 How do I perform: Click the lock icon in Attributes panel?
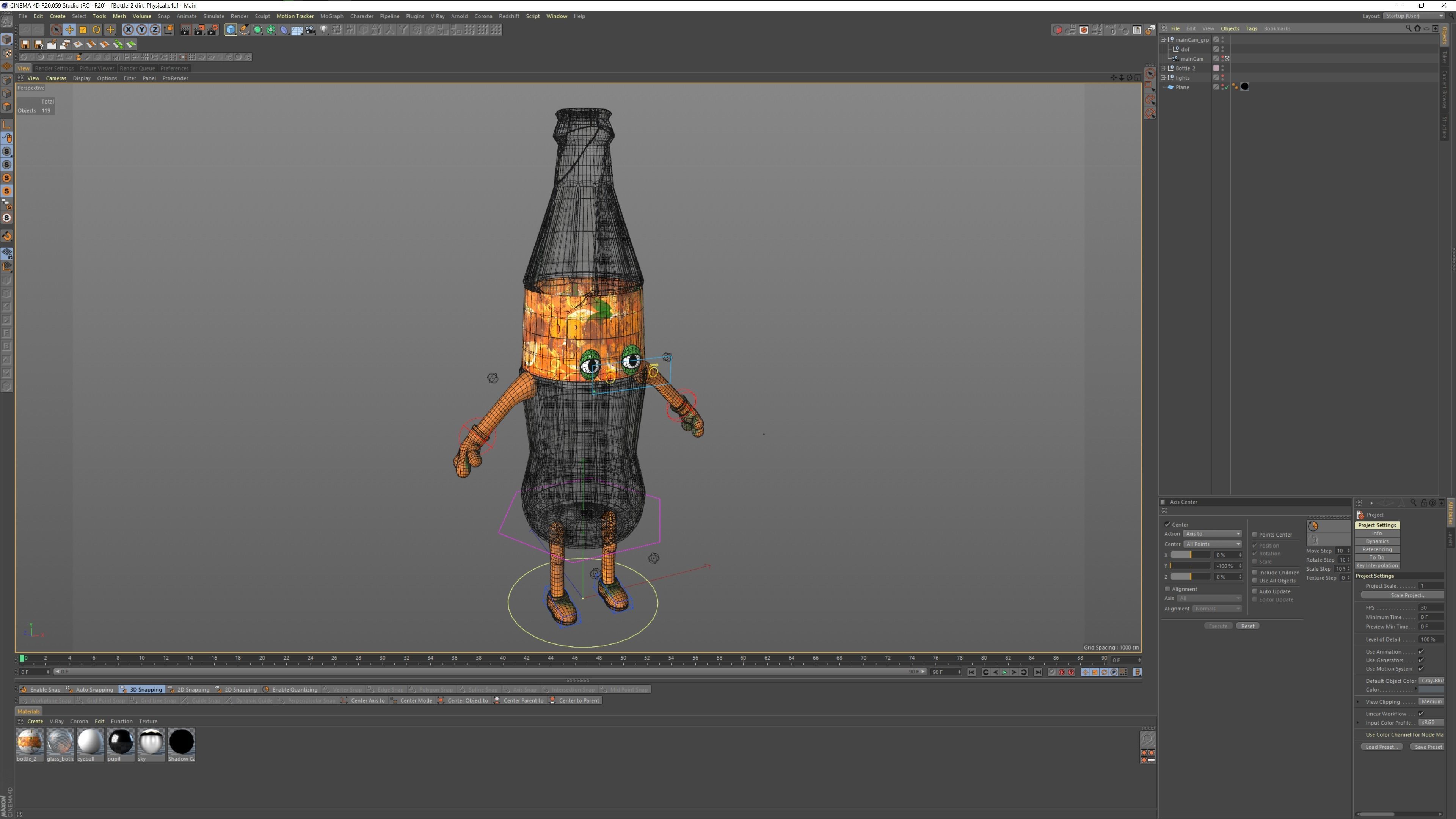(x=1424, y=502)
